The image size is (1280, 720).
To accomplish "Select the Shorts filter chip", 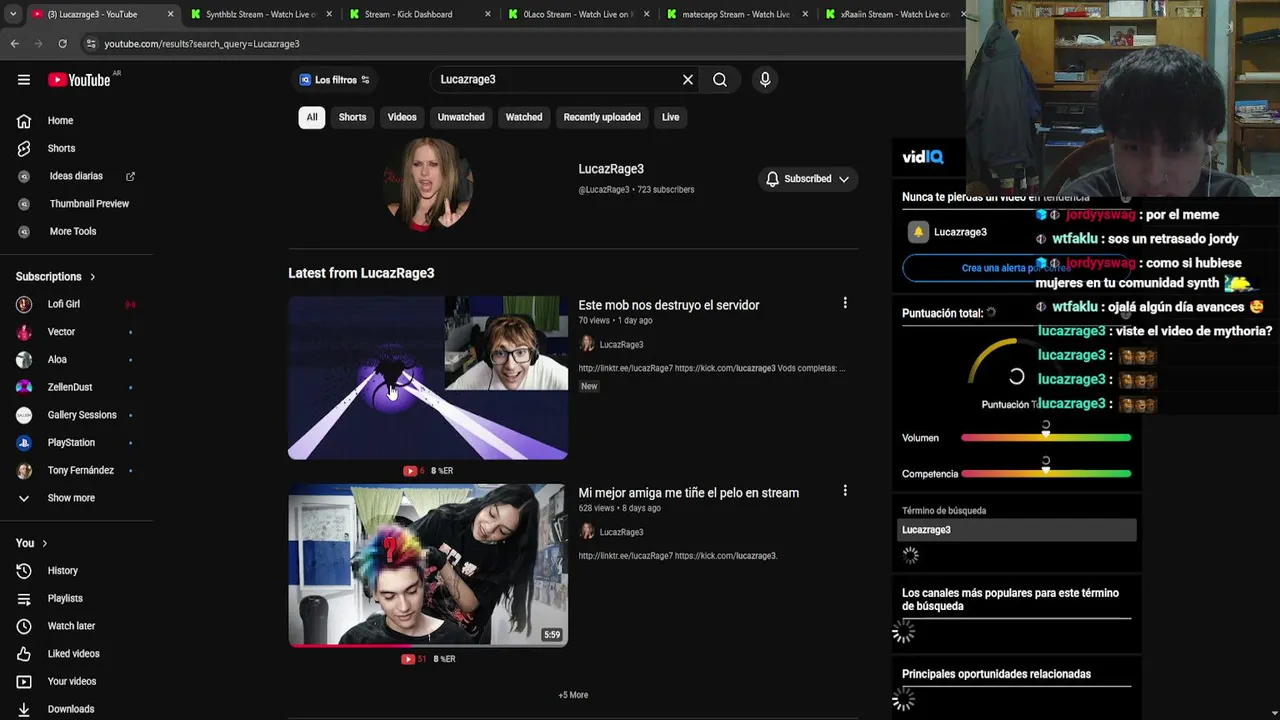I will pyautogui.click(x=352, y=117).
